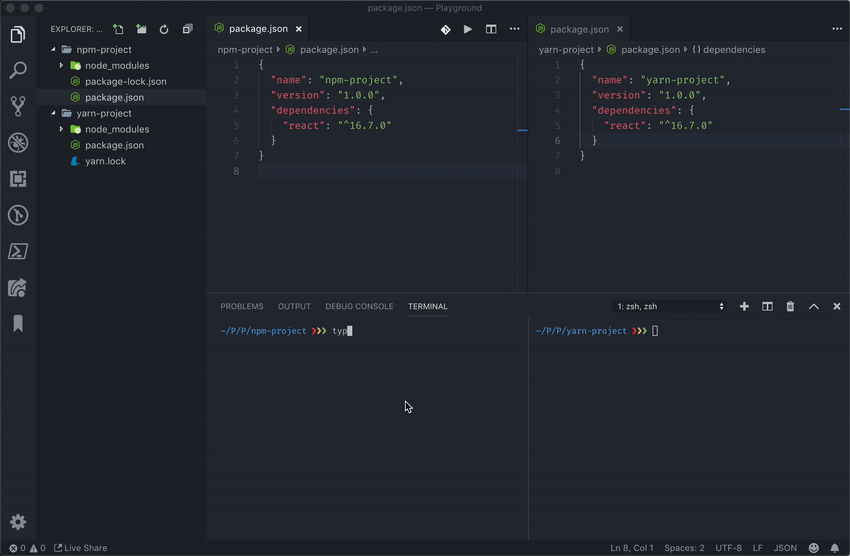Click 'Ln 8, Col 1' in status bar

[x=632, y=548]
